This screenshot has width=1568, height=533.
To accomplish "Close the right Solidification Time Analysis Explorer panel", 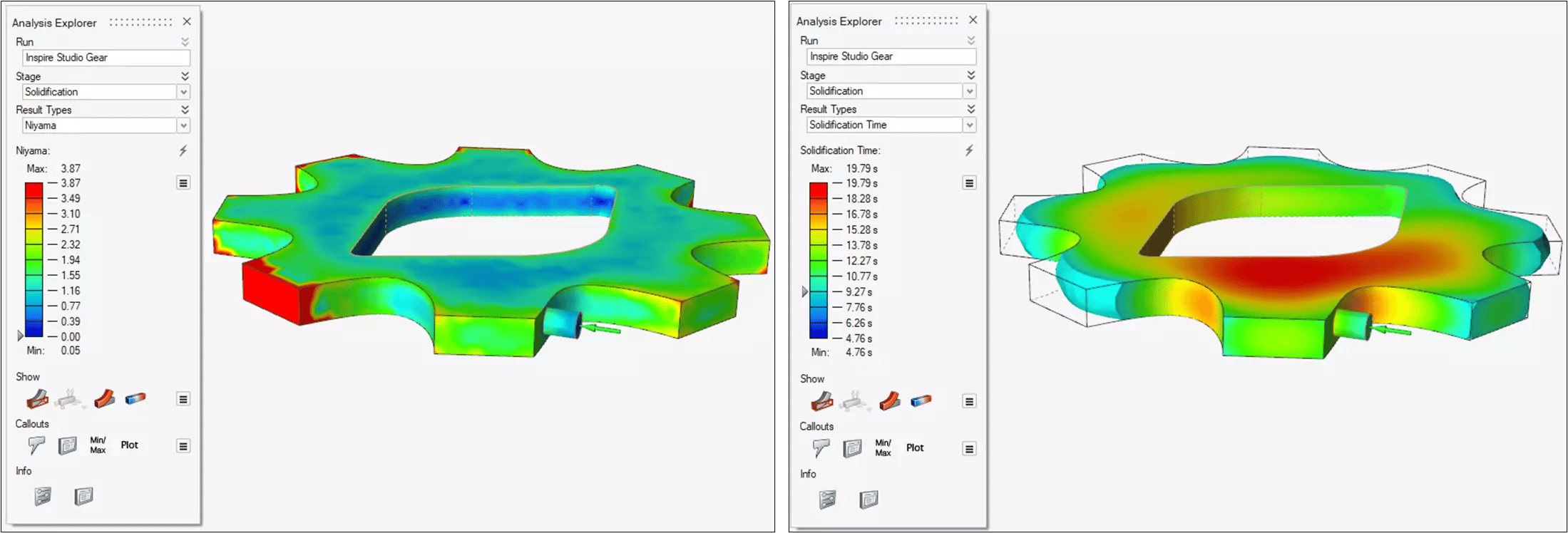I will tap(973, 20).
